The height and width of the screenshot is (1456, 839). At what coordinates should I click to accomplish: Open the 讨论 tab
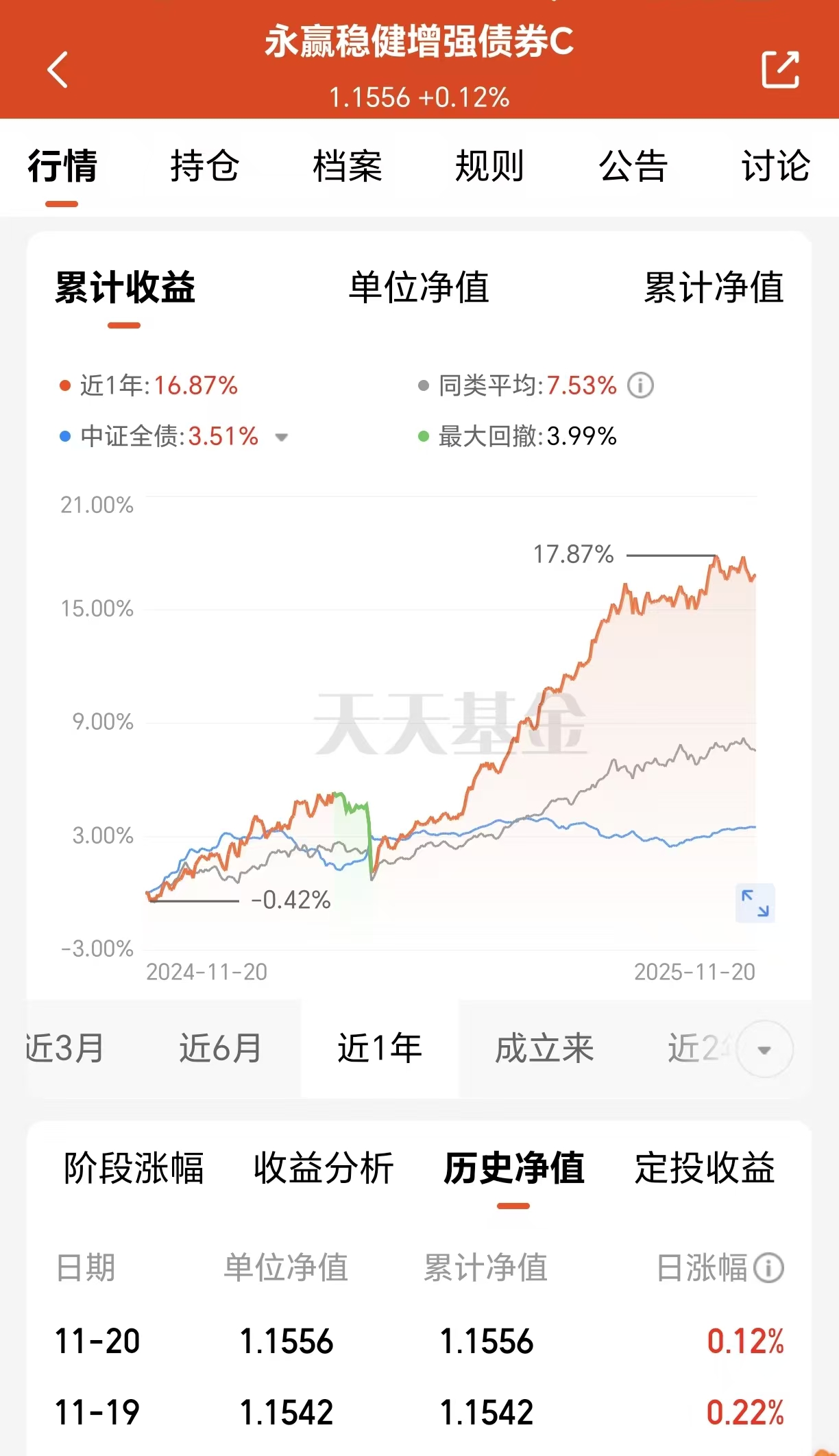point(776,166)
